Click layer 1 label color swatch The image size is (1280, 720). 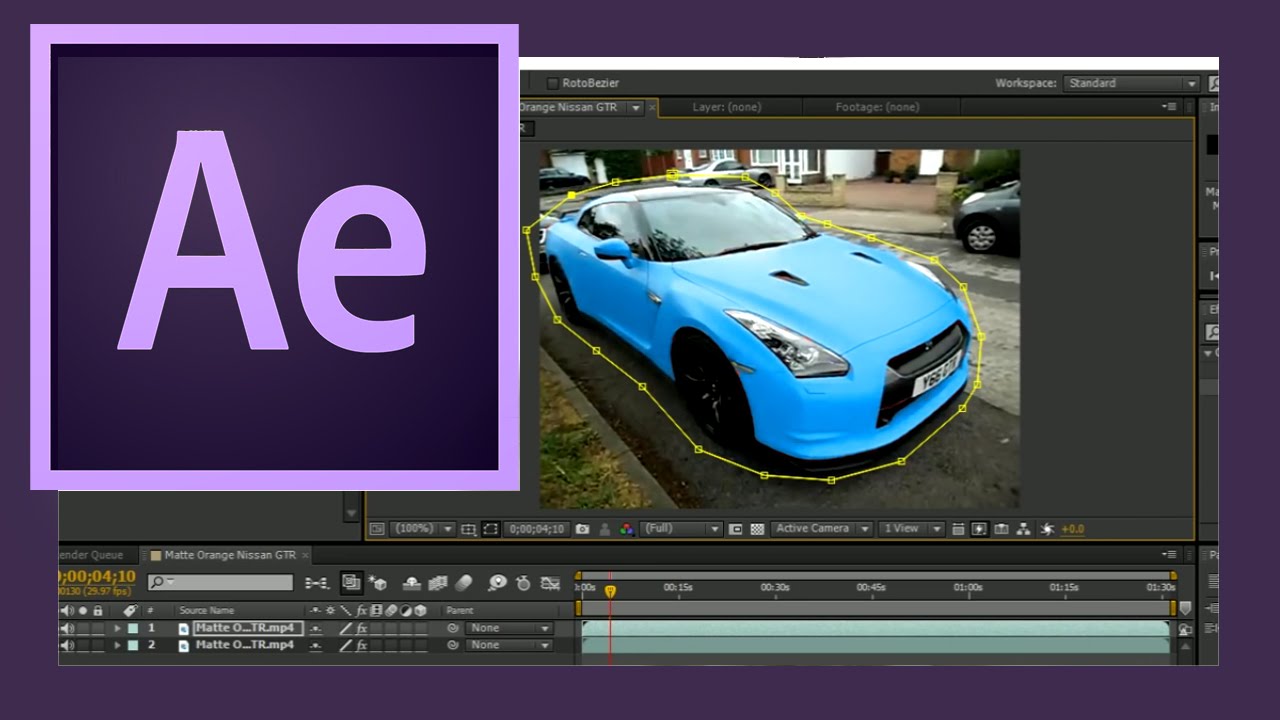[133, 628]
